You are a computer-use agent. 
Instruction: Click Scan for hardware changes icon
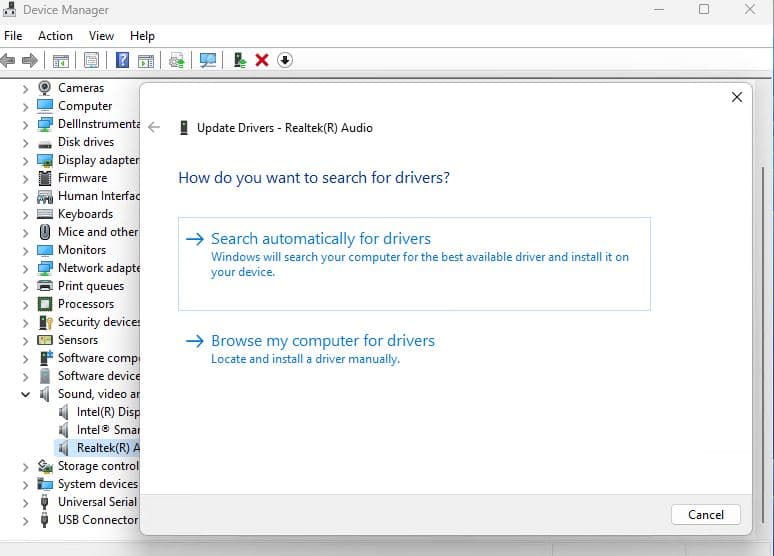pyautogui.click(x=208, y=60)
